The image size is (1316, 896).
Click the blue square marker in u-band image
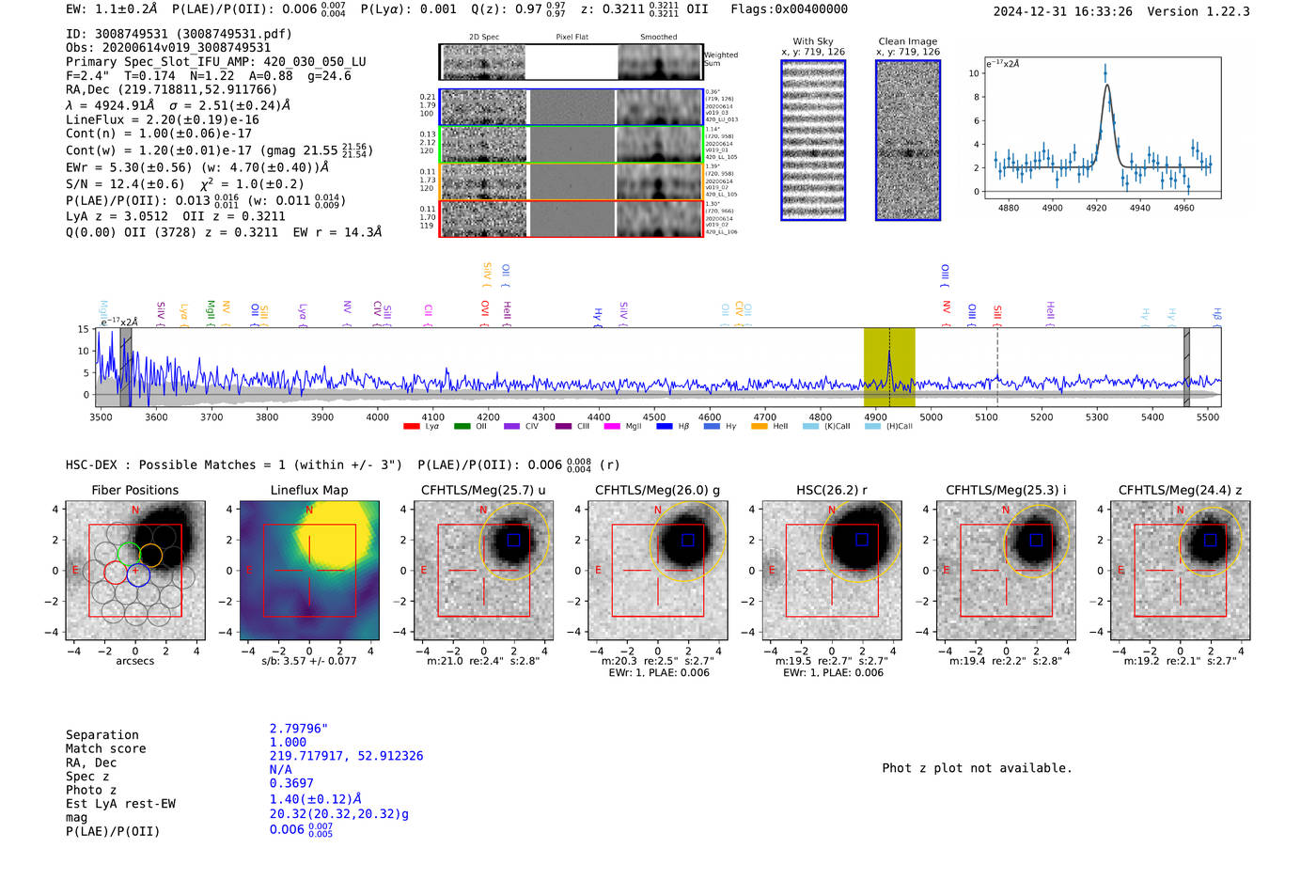(513, 540)
